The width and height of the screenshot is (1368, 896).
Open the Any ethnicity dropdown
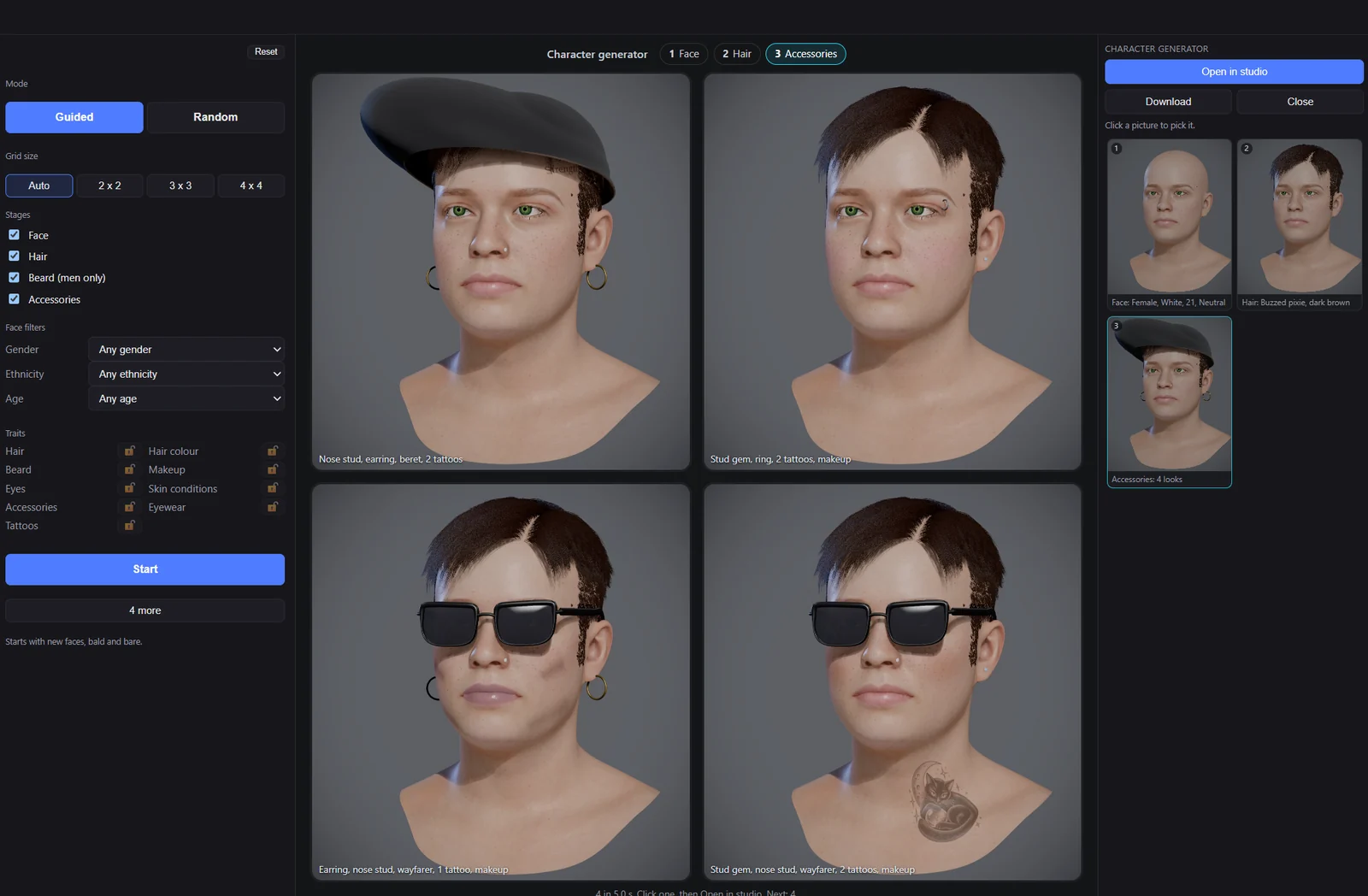(186, 374)
